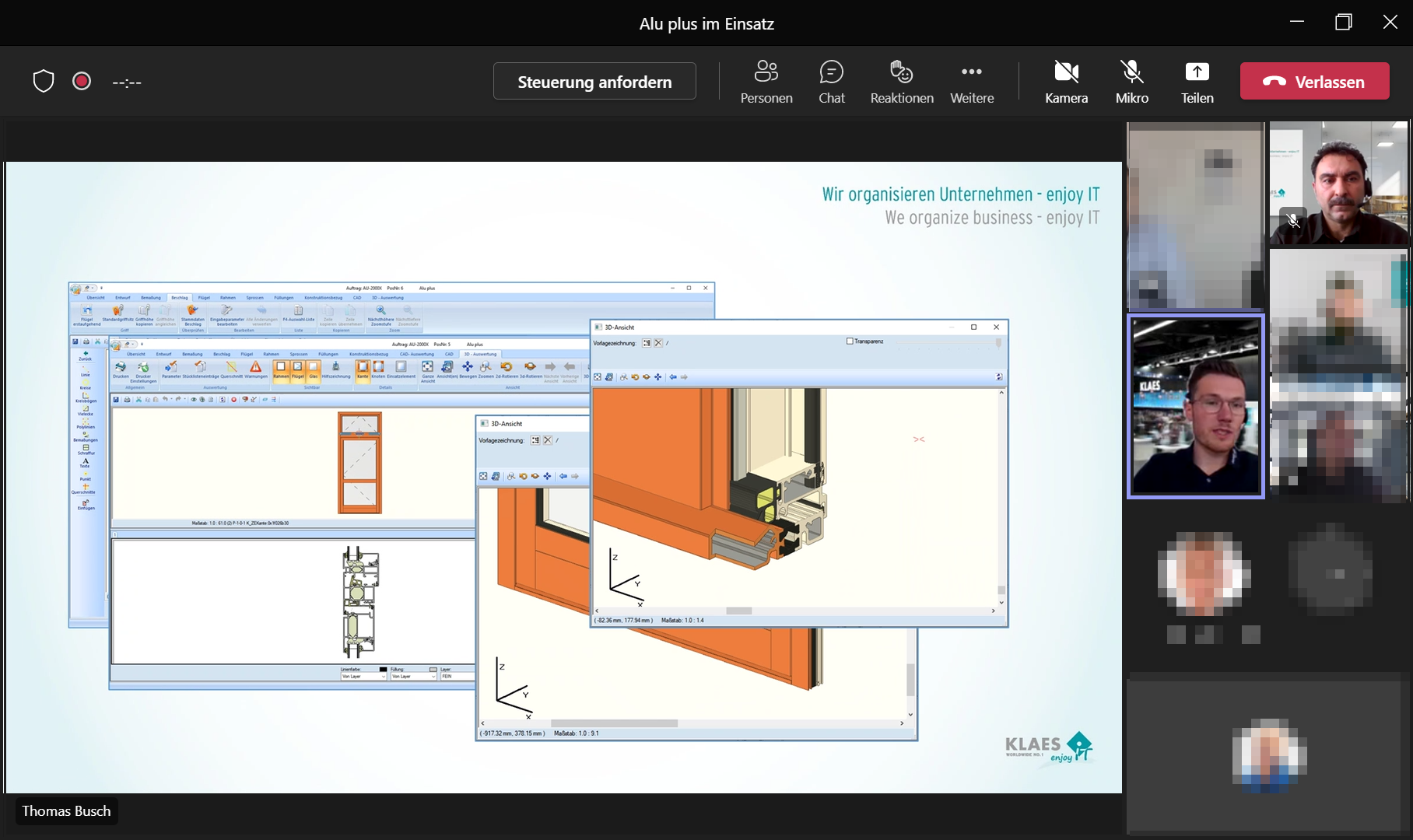Select the Polylinien drawing tool
This screenshot has width=1413, height=840.
point(86,424)
